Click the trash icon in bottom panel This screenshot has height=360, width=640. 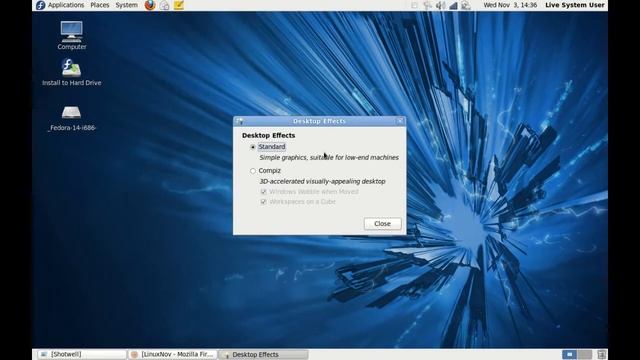point(601,354)
